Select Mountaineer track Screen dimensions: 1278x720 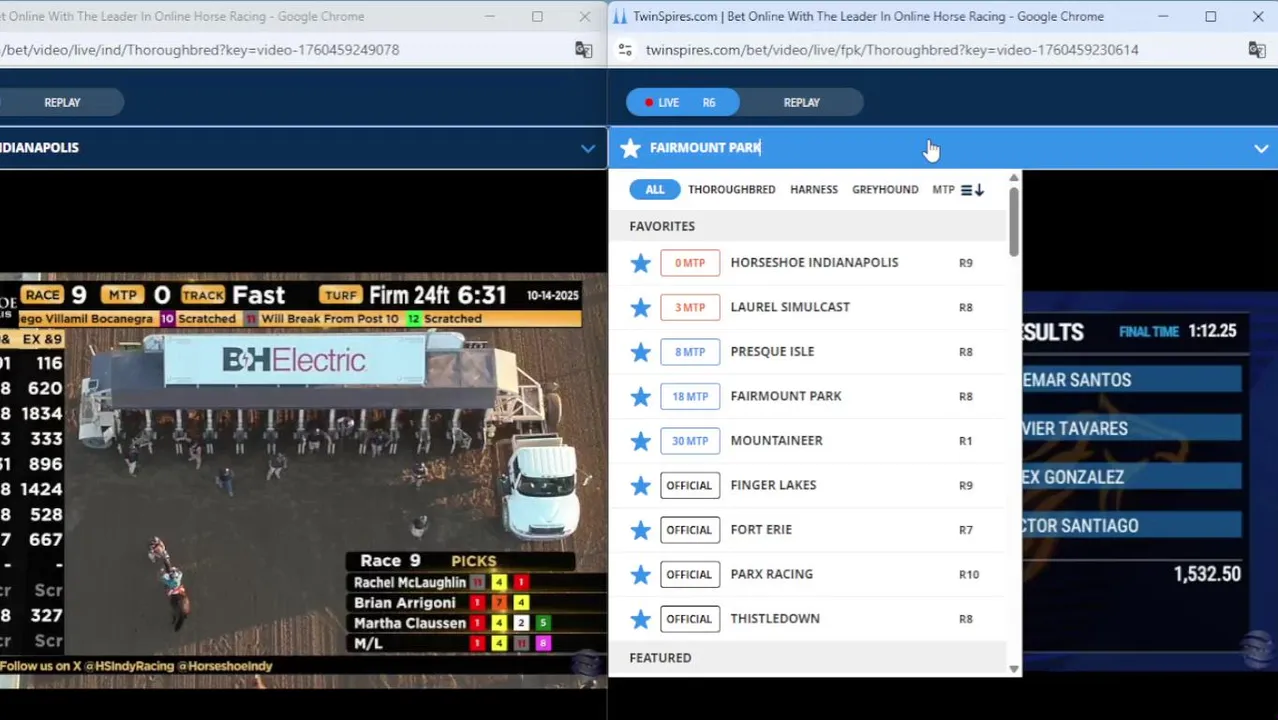pyautogui.click(x=776, y=440)
